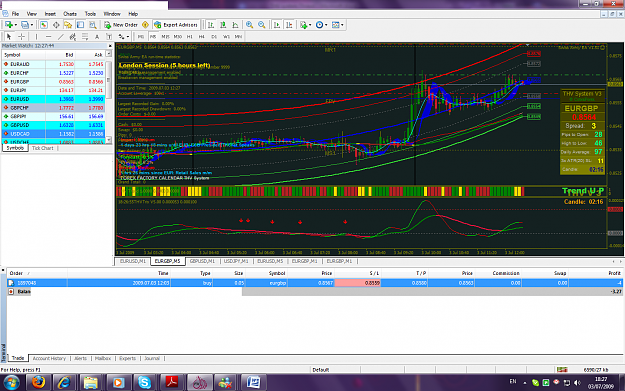This screenshot has width=625, height=391.
Task: Select open order 1897045 row
Action: point(315,283)
